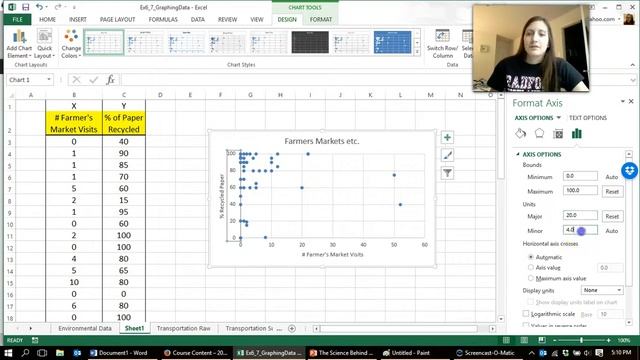Select the Maximum axis value radio button

pos(531,278)
